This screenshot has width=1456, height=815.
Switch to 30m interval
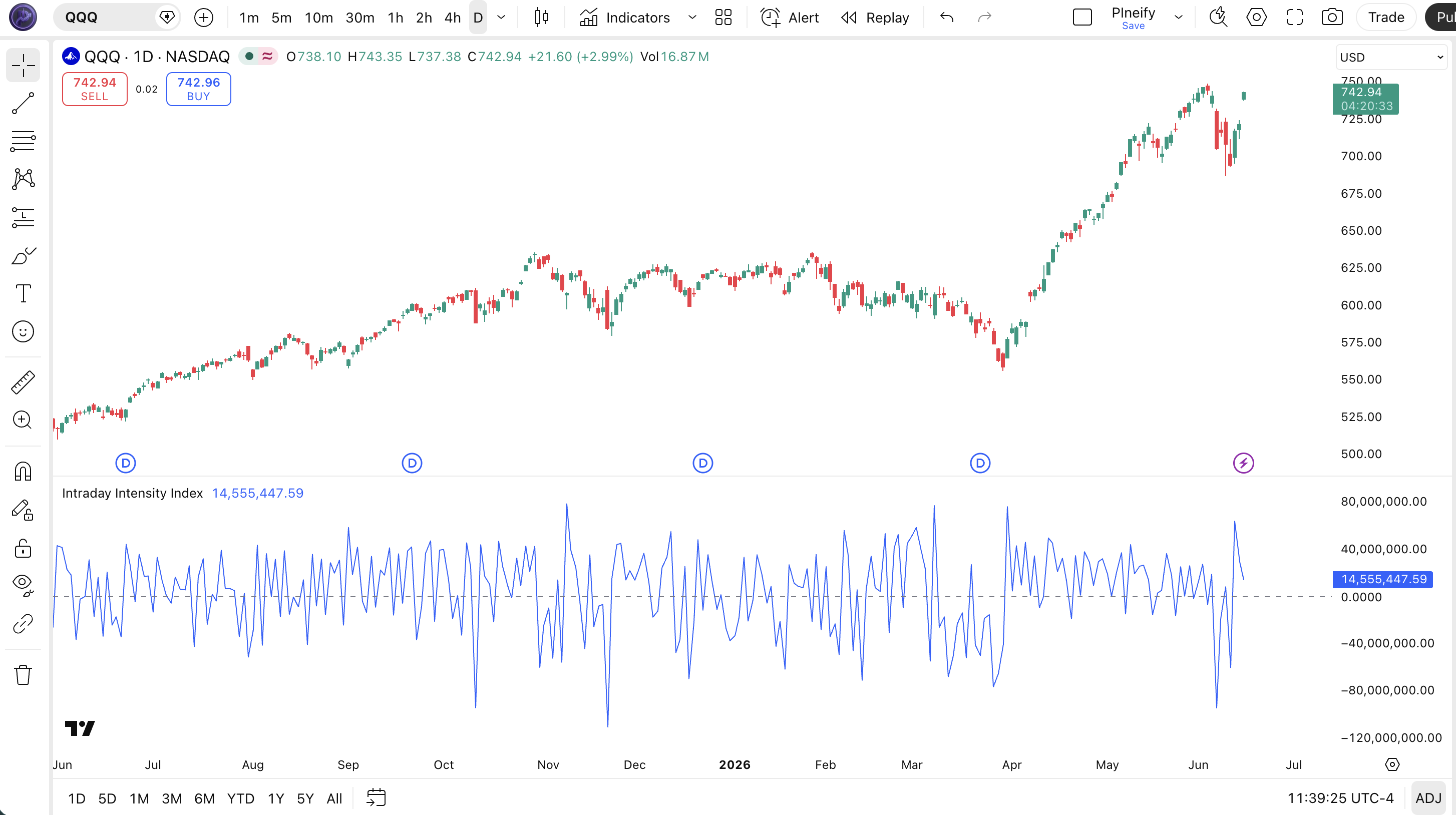point(360,18)
